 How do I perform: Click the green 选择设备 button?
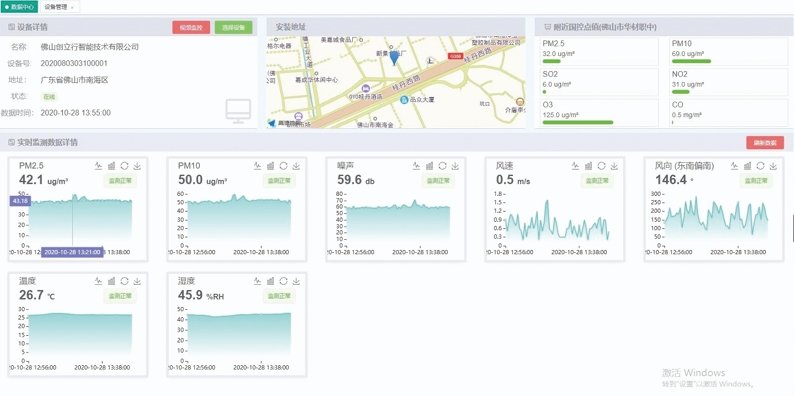(233, 27)
